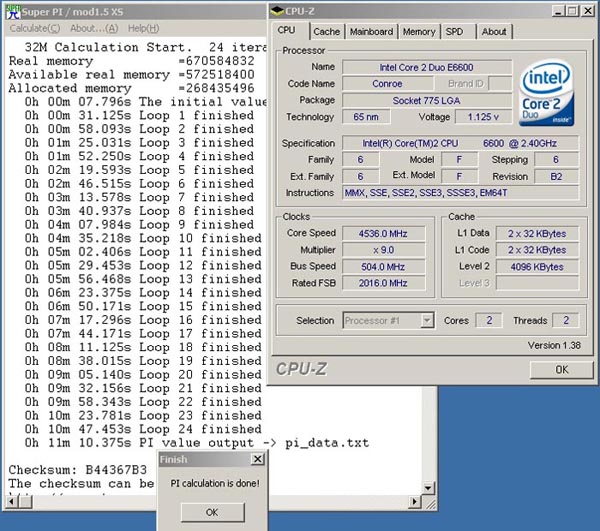Click the Level 2 value '4096 KBytes'

point(537,267)
